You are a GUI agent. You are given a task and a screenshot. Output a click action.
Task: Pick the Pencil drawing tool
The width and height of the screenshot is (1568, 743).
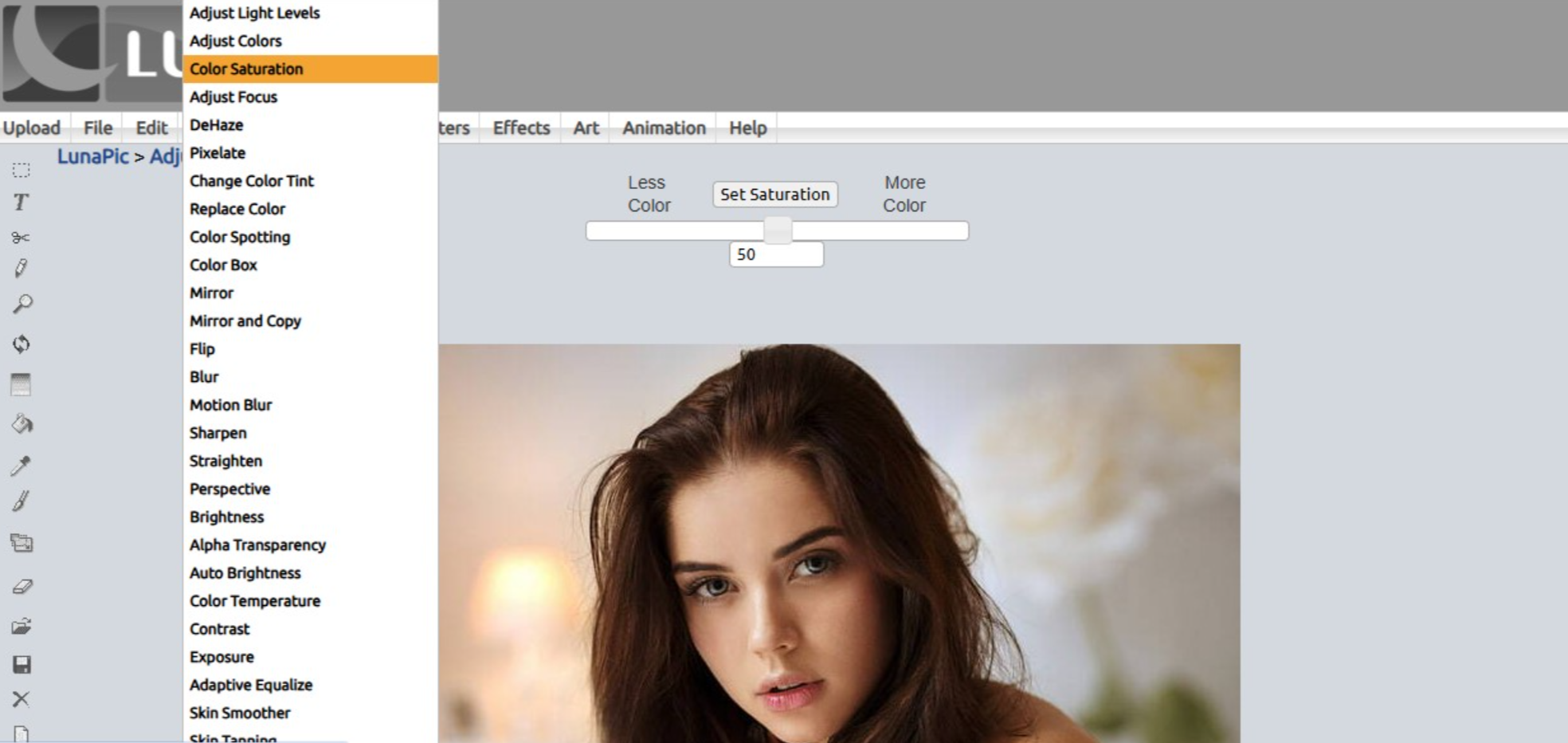coord(22,267)
